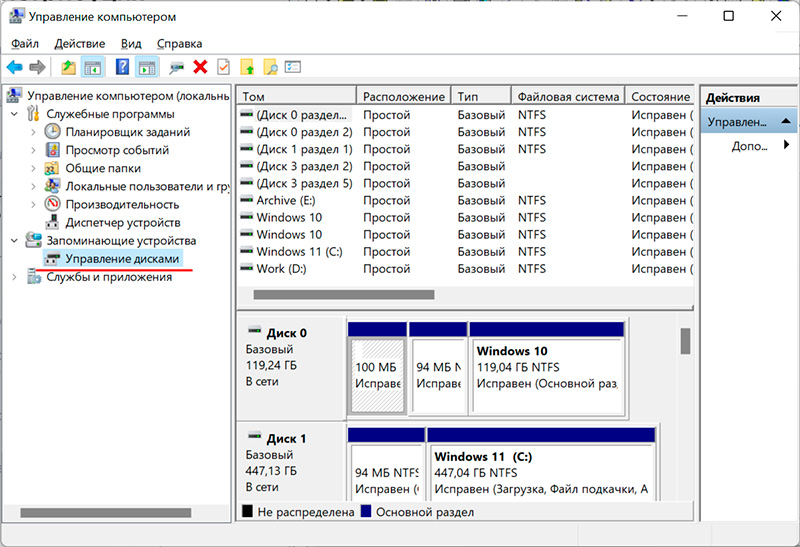Open Просмотр событий in the tree
Viewport: 800px width, 547px height.
click(x=116, y=150)
